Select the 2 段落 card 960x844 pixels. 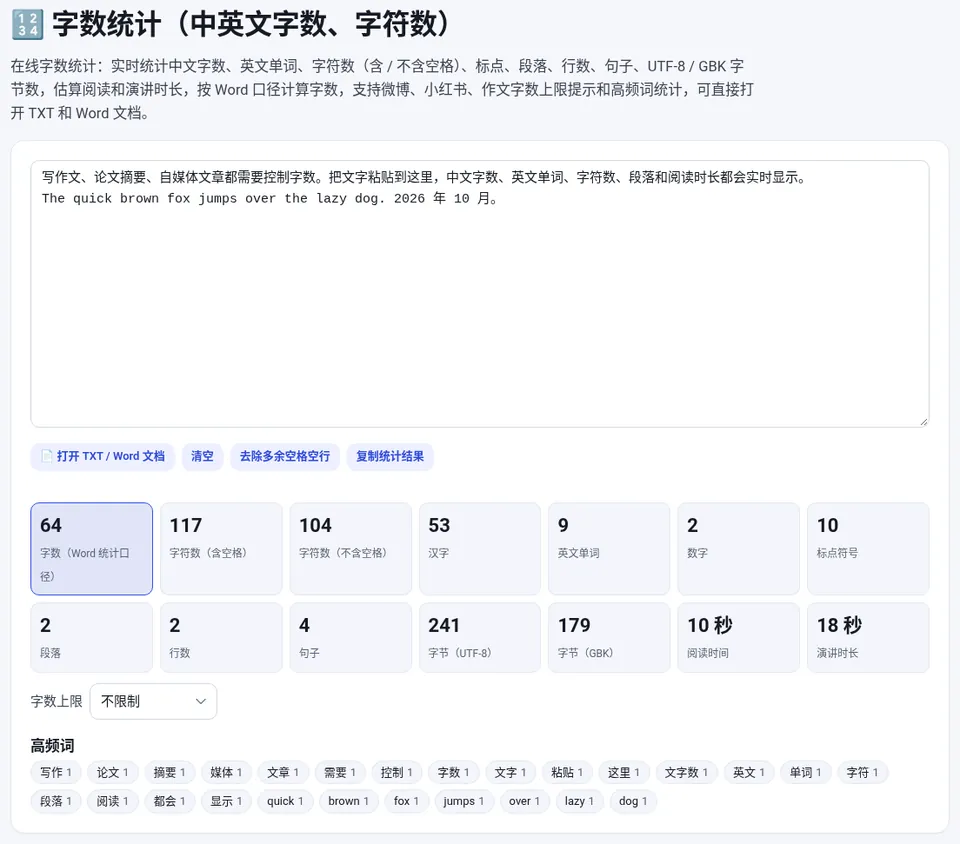92,638
